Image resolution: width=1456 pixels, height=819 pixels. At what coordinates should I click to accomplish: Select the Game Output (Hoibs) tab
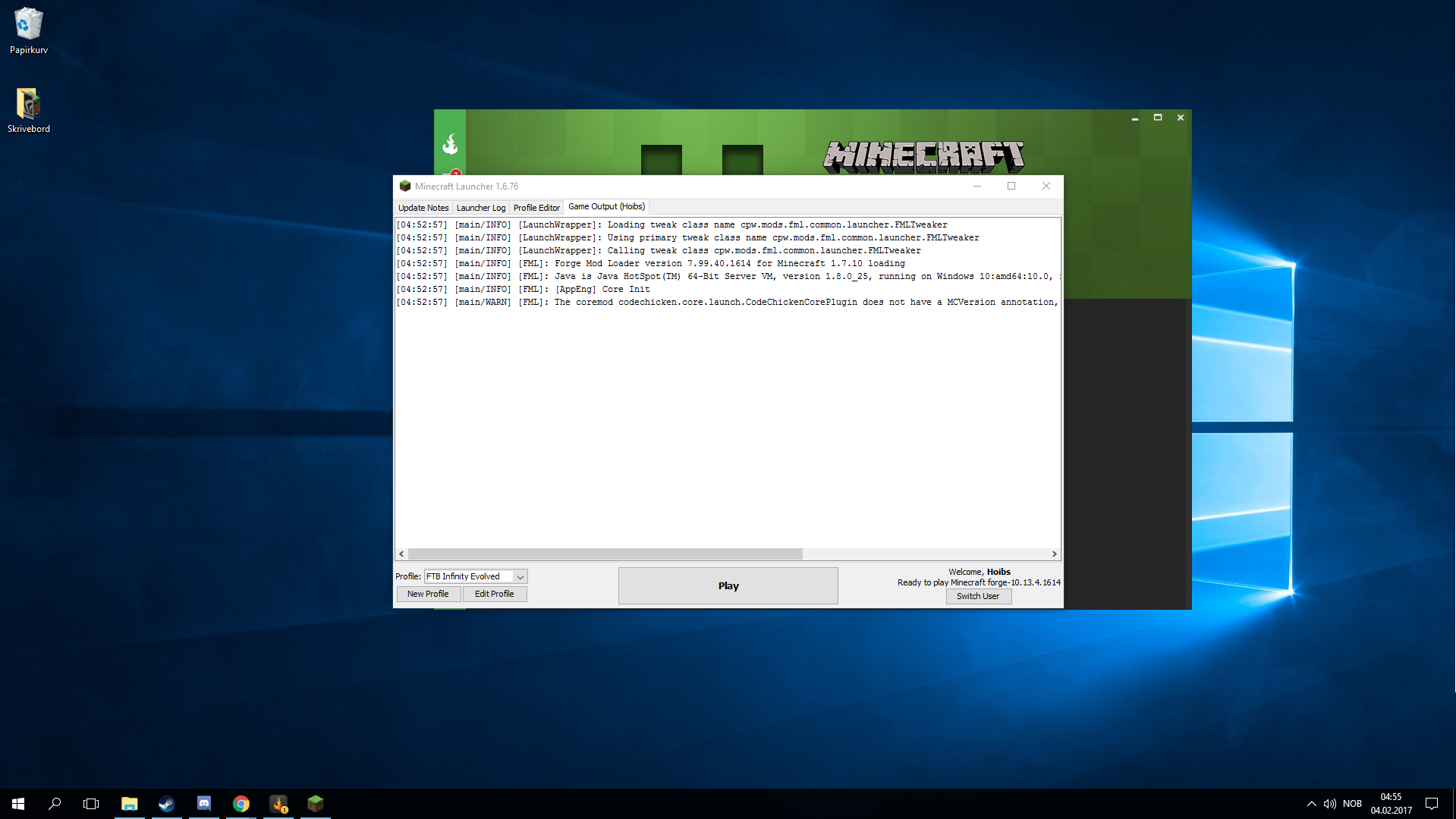606,206
